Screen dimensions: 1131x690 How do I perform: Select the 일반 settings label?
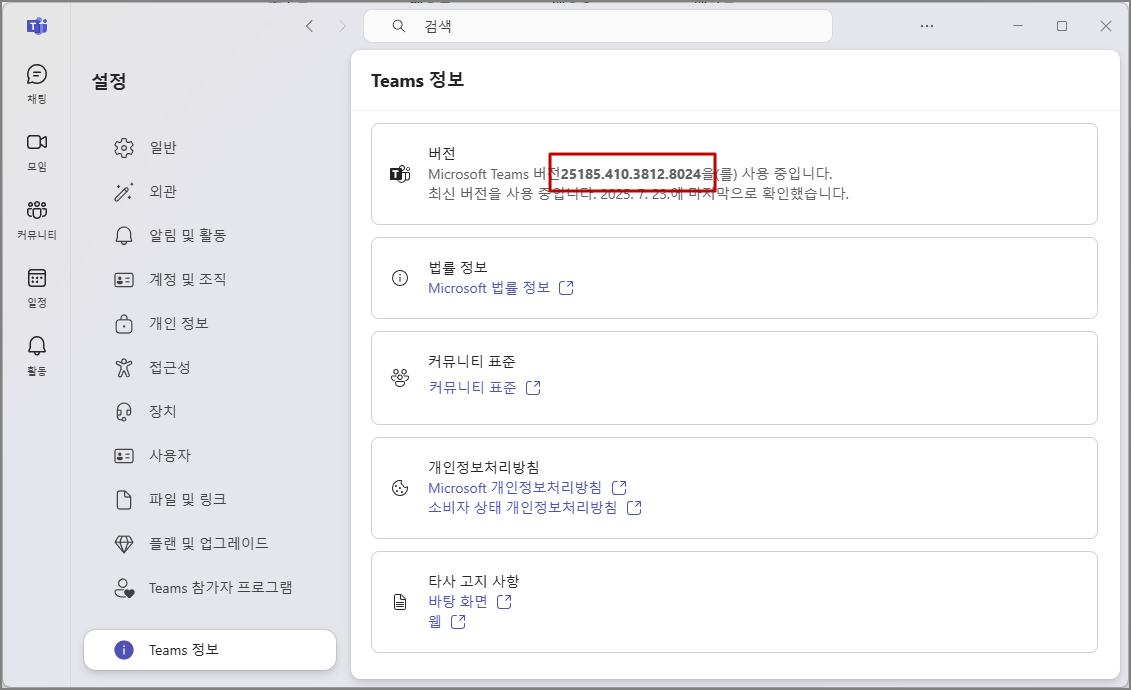pos(163,148)
